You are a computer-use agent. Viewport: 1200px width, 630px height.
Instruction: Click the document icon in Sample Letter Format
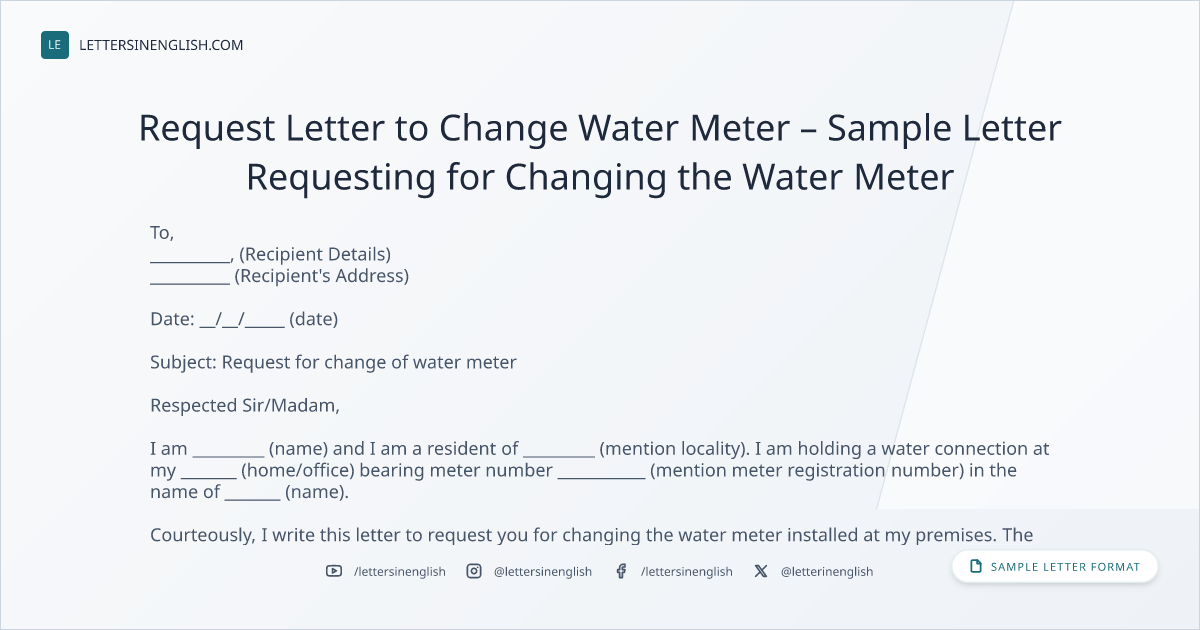pos(976,567)
